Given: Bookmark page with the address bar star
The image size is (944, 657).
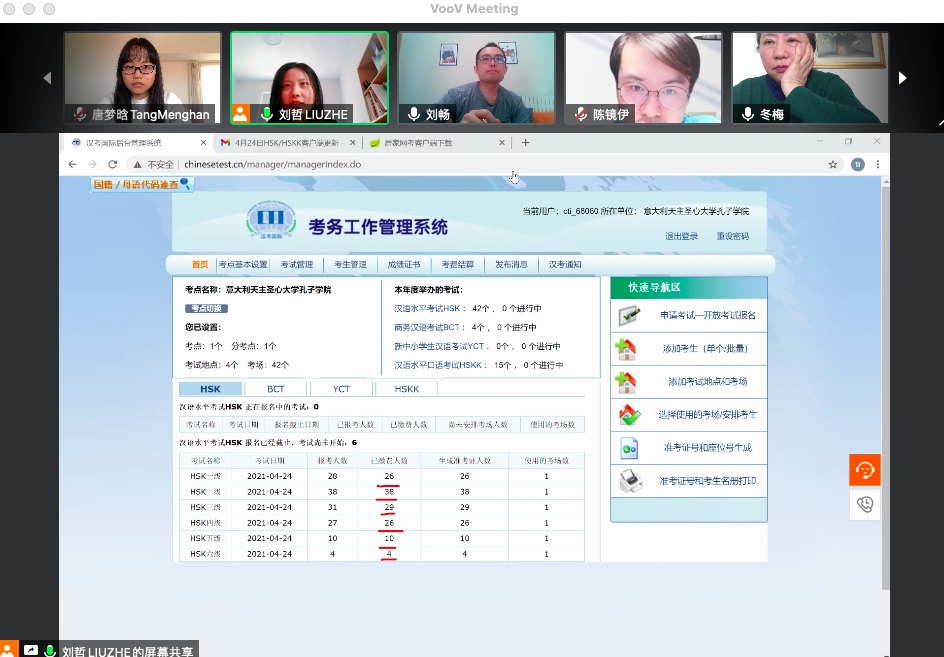Looking at the screenshot, I should (833, 164).
